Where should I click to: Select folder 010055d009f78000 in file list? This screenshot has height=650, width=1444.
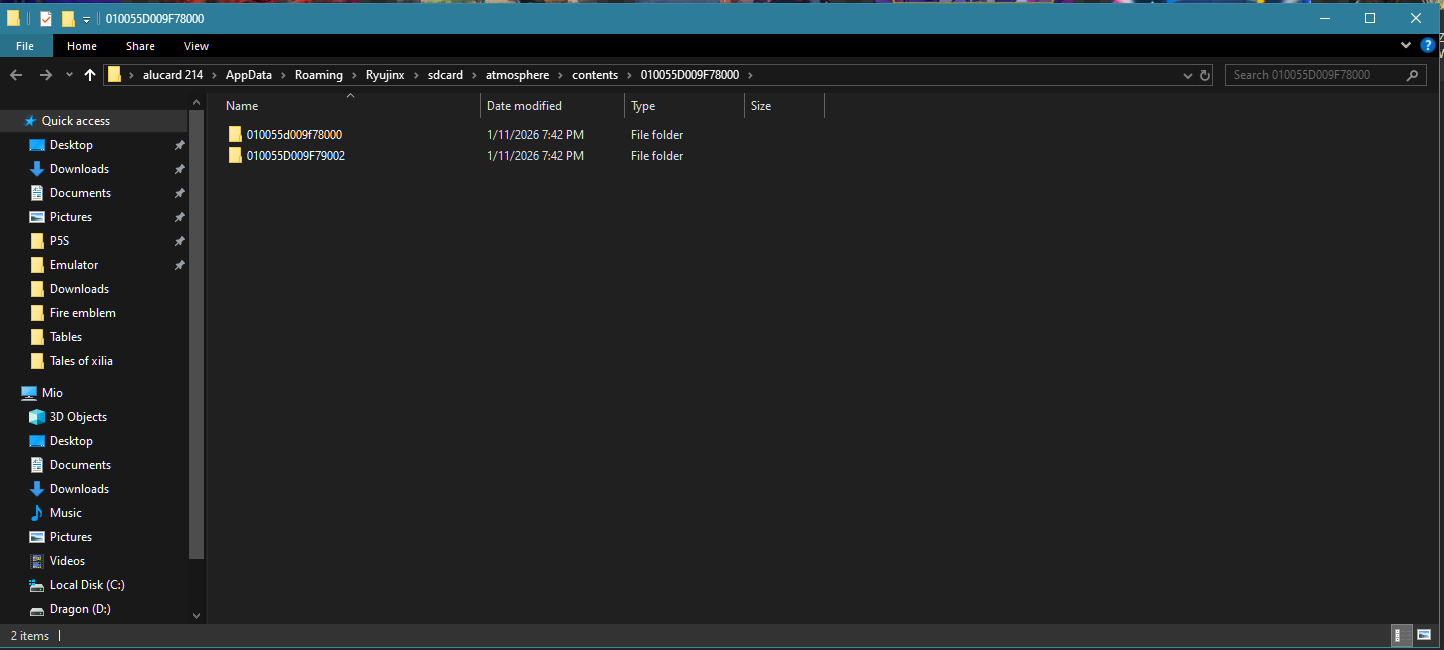tap(294, 135)
